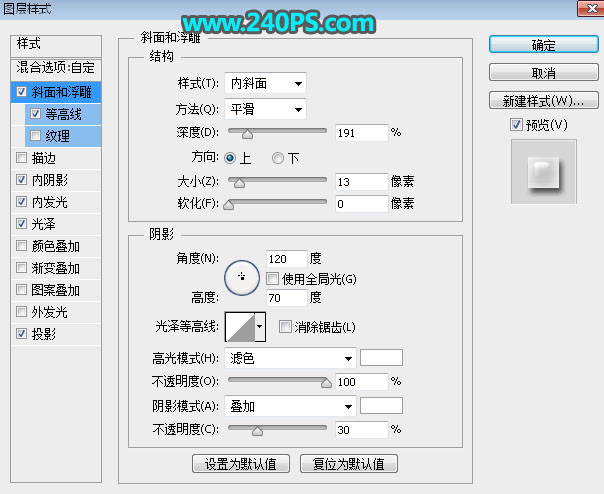This screenshot has width=604, height=494.
Task: Enable the 图案叠加 checkbox
Action: coord(22,289)
